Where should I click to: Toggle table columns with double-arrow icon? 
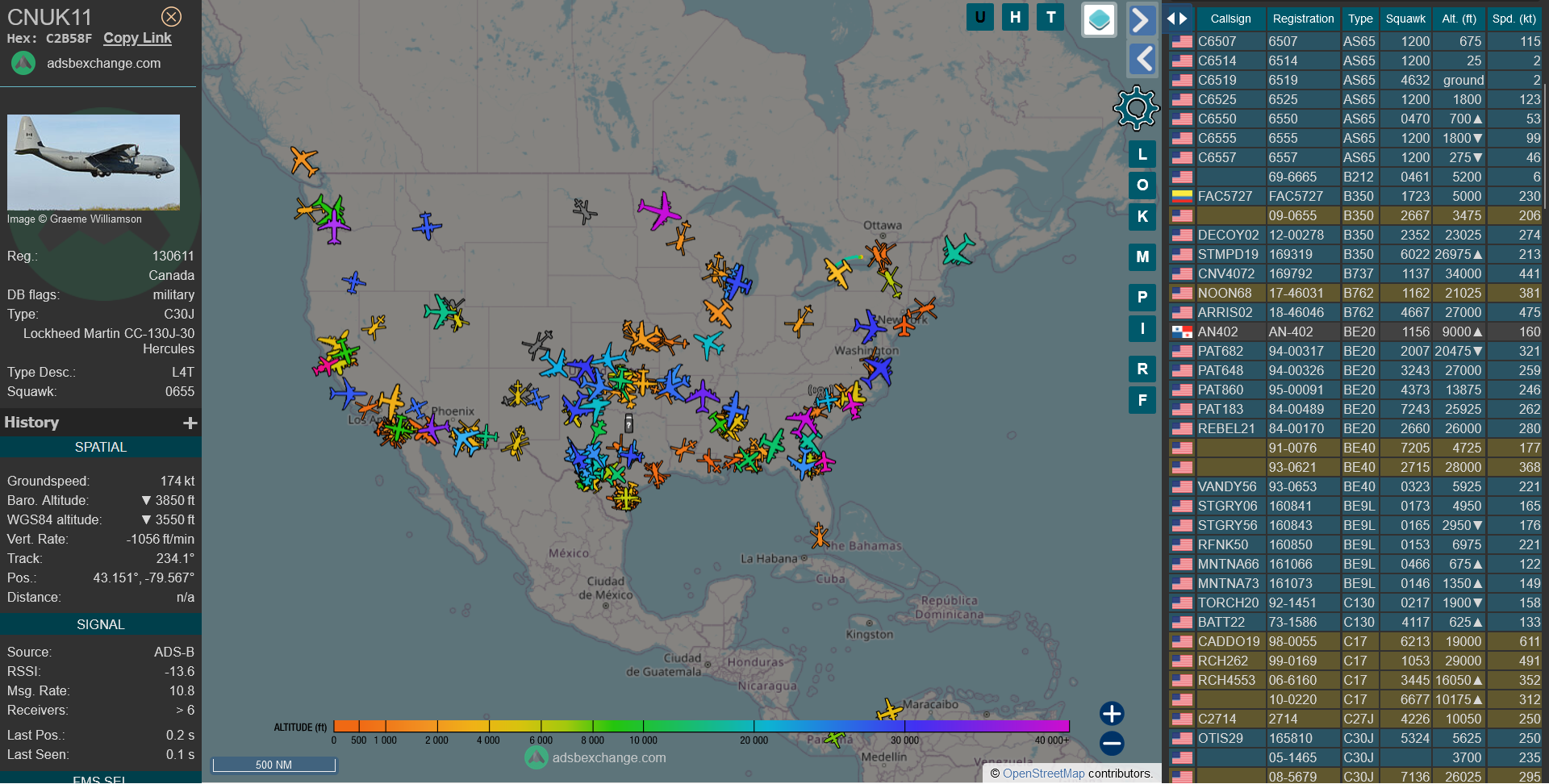(1177, 19)
